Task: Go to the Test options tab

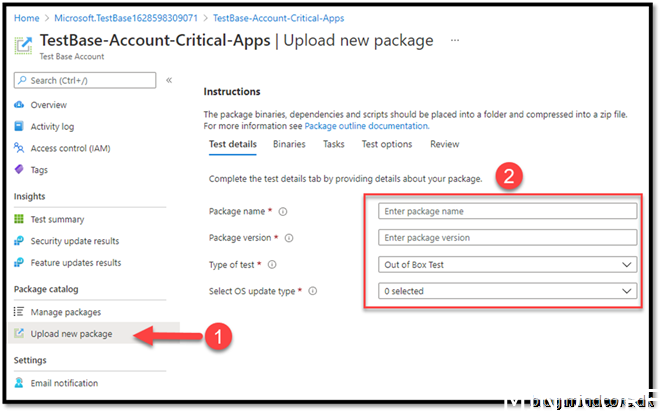Action: [386, 144]
